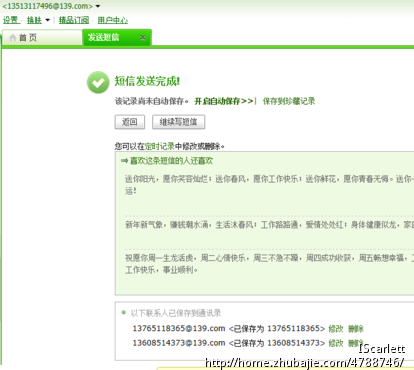Click the home icon on 首页 tab

(x=13, y=37)
